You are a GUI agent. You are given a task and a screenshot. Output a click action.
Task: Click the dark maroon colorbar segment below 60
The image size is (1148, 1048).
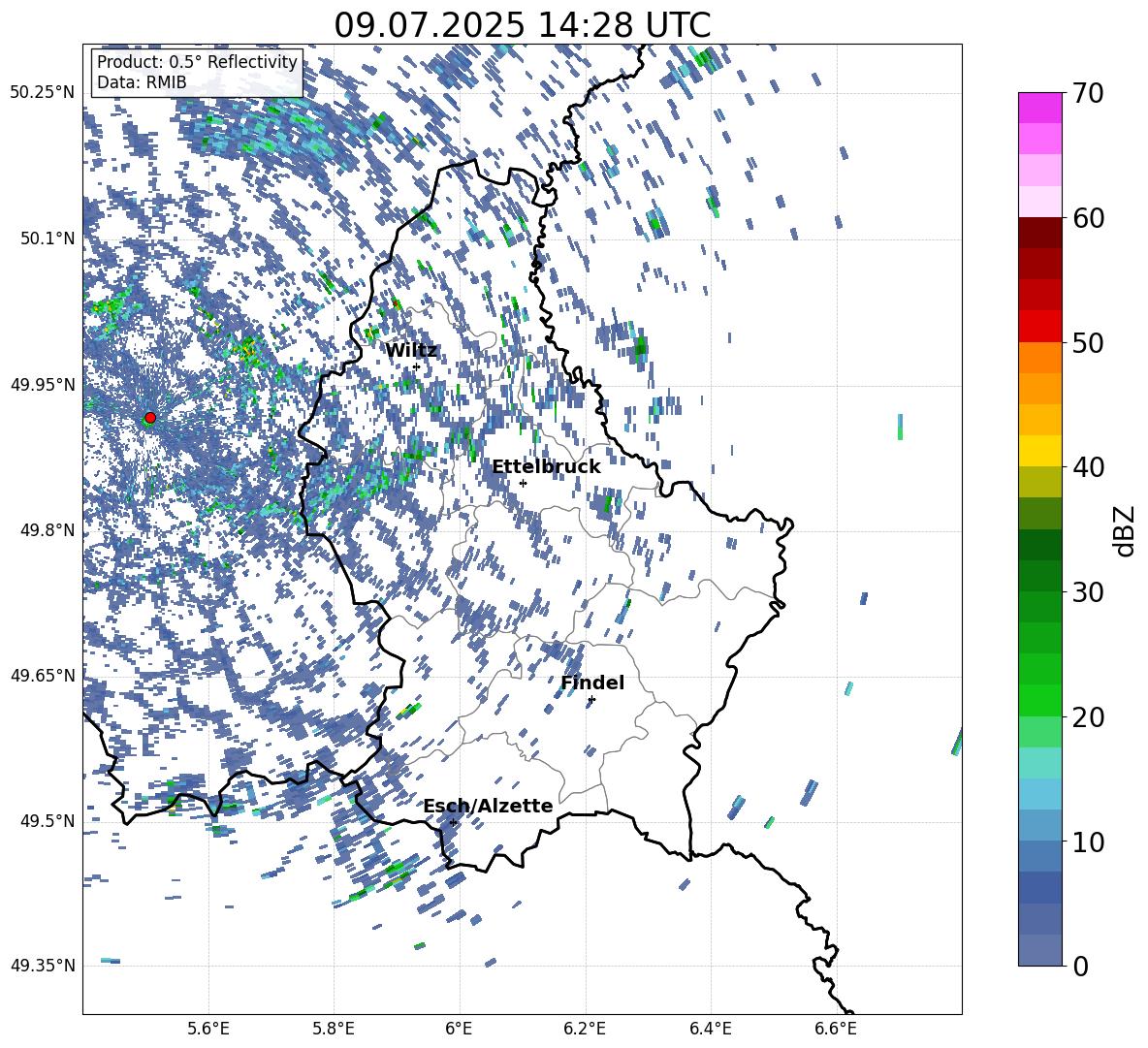click(x=1040, y=233)
